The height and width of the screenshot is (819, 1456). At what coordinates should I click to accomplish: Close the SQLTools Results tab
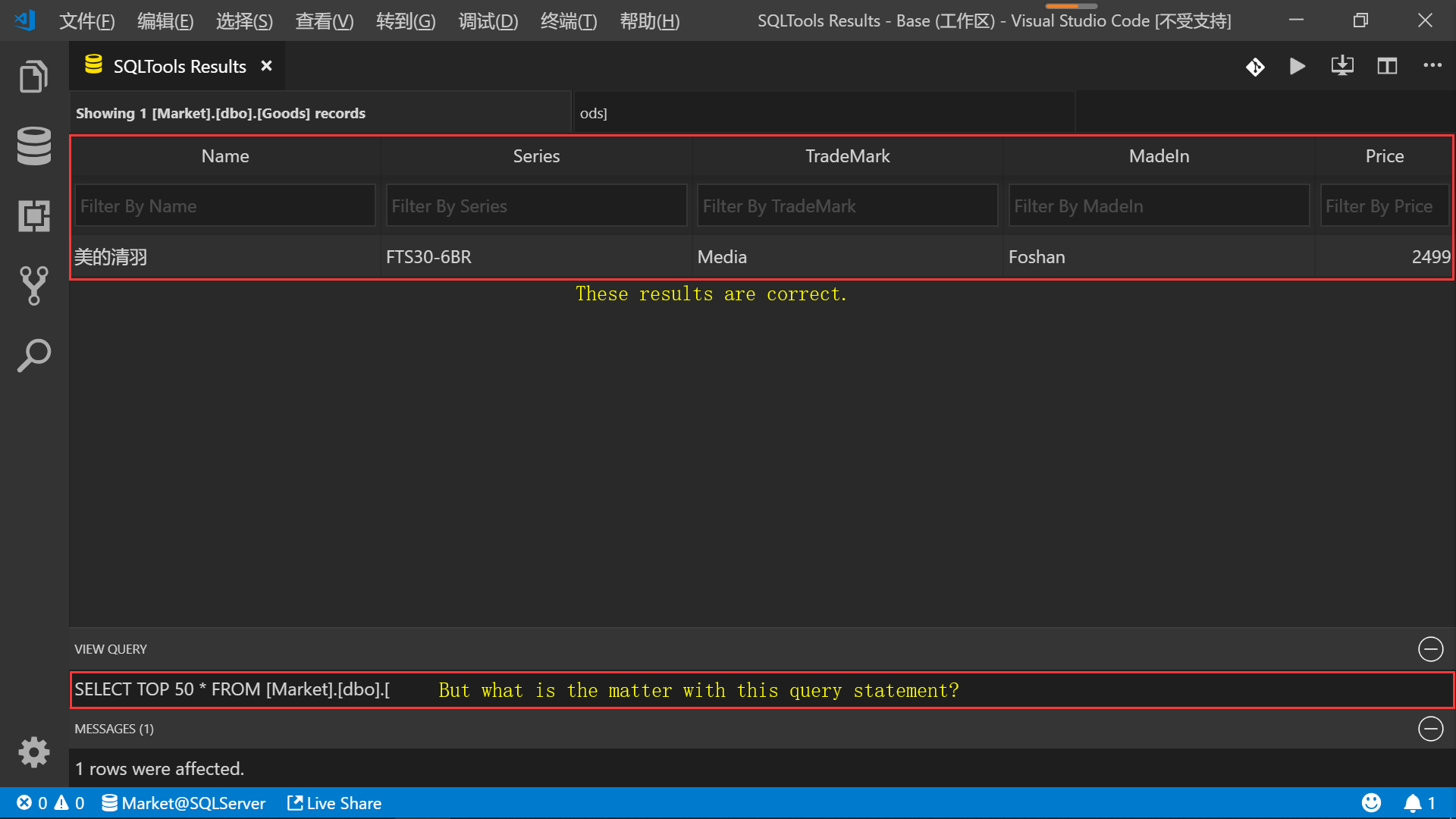(x=266, y=66)
